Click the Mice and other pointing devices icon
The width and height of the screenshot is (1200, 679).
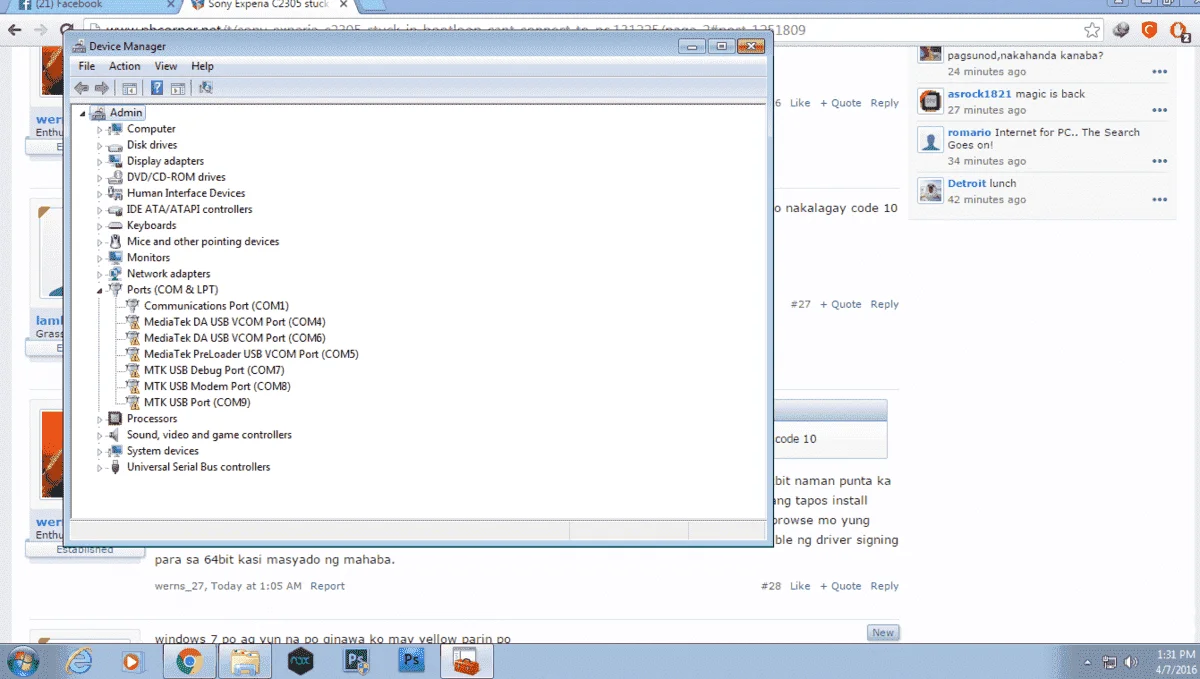tap(115, 241)
